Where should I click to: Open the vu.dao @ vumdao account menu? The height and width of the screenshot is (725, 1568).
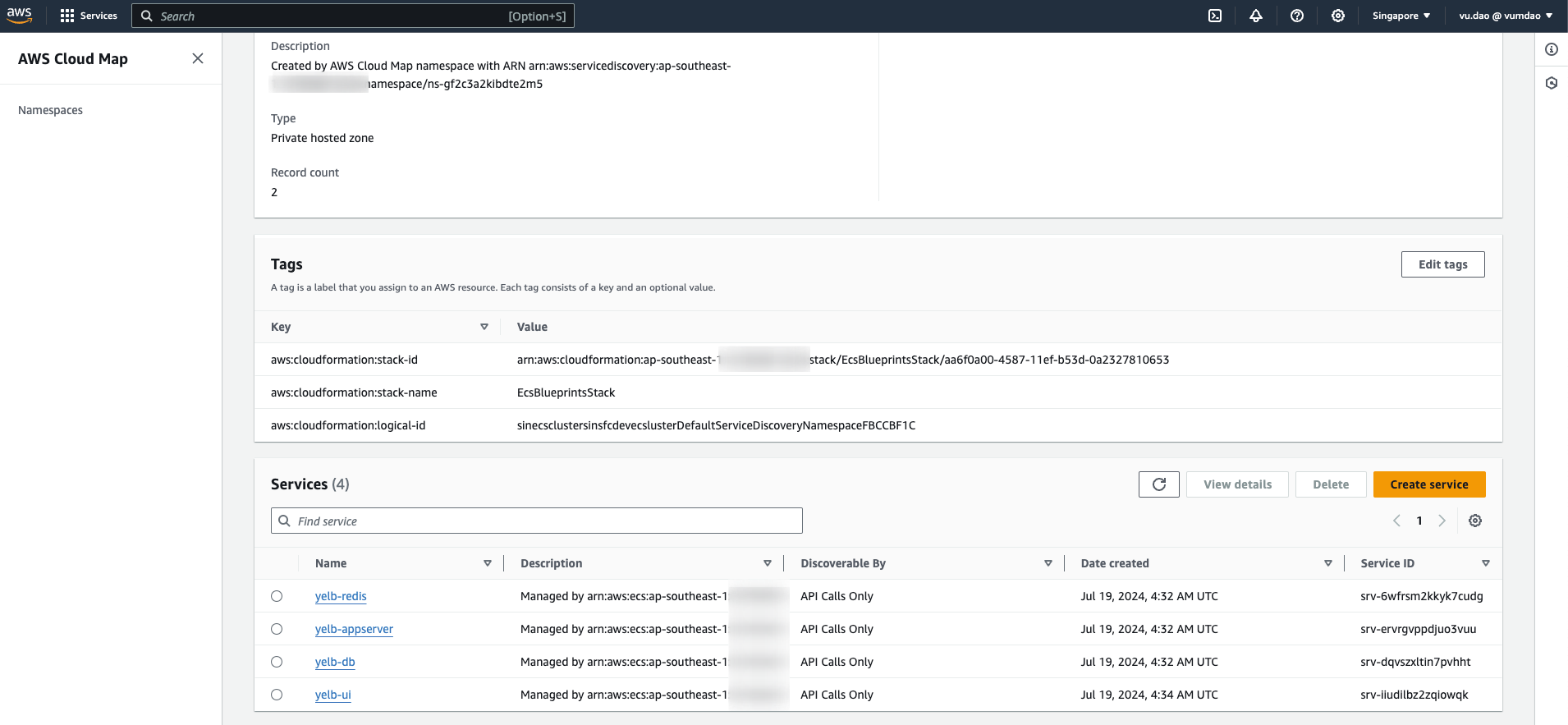(1506, 16)
